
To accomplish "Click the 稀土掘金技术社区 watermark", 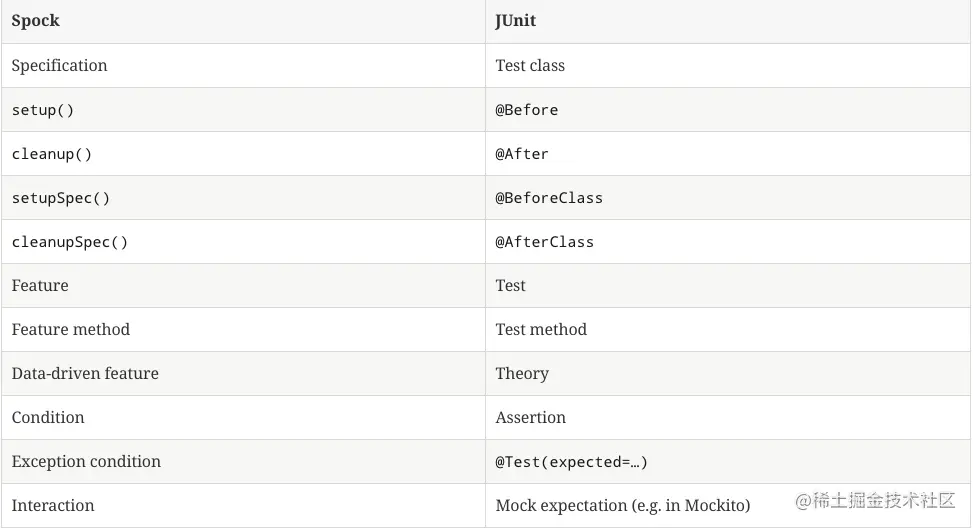I will [876, 500].
